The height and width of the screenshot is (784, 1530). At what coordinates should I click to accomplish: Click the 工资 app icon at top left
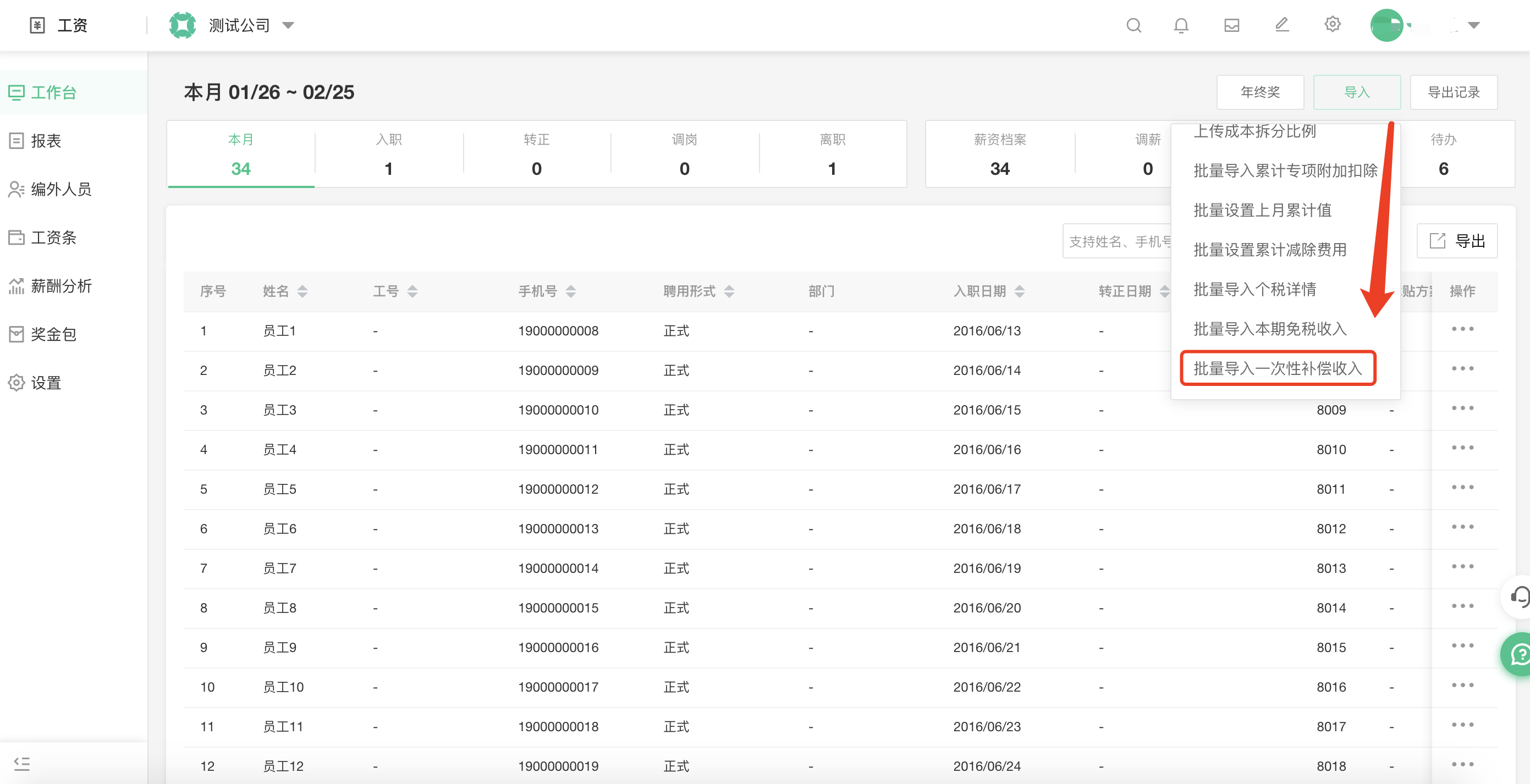tap(37, 25)
